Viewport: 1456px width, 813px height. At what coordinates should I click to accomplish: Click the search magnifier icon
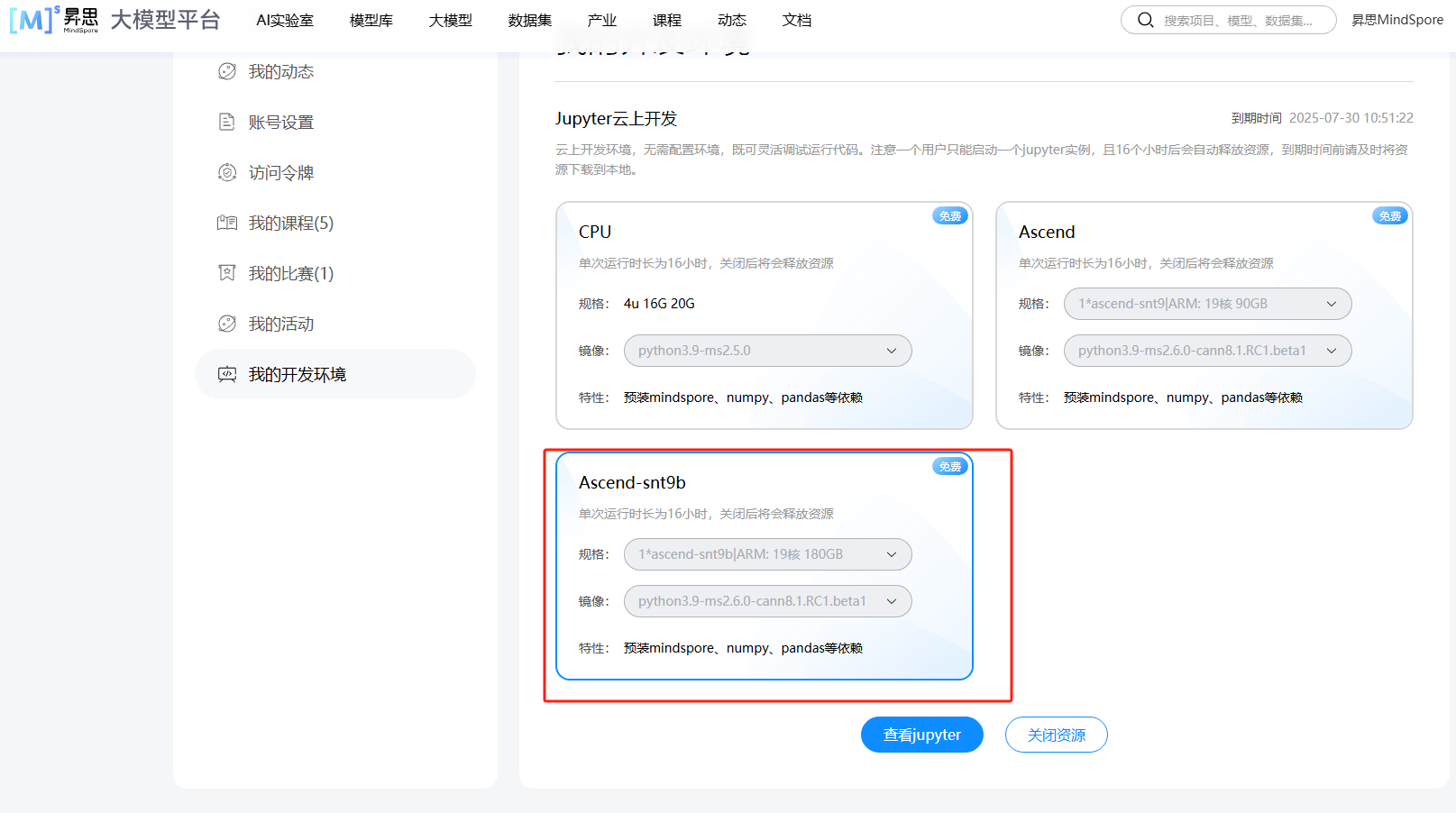[1145, 20]
